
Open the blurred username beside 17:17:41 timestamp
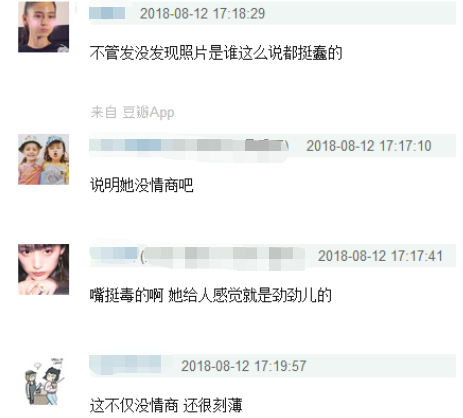pyautogui.click(x=197, y=256)
